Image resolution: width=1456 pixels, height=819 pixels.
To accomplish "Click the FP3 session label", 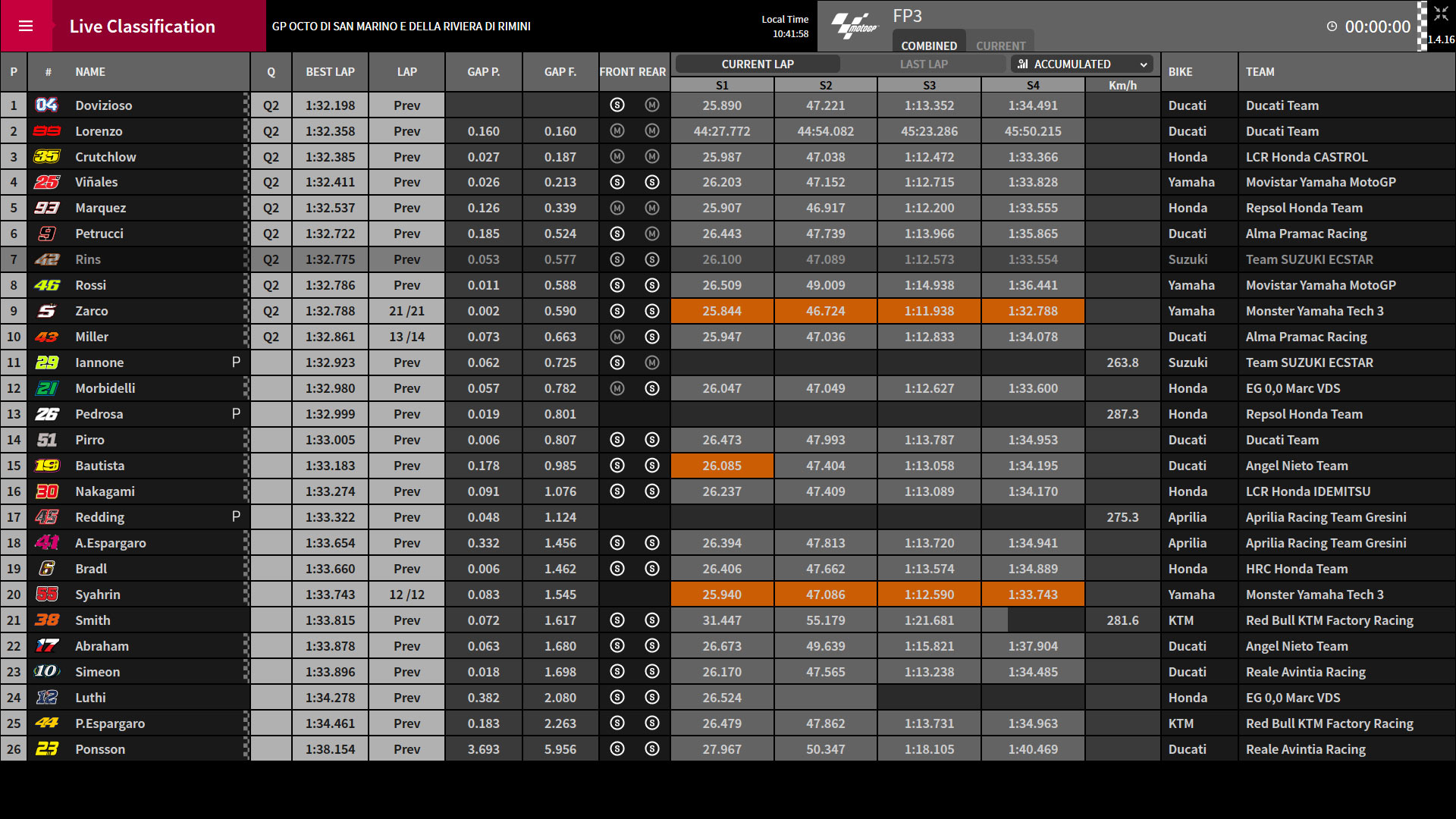I will [x=908, y=16].
